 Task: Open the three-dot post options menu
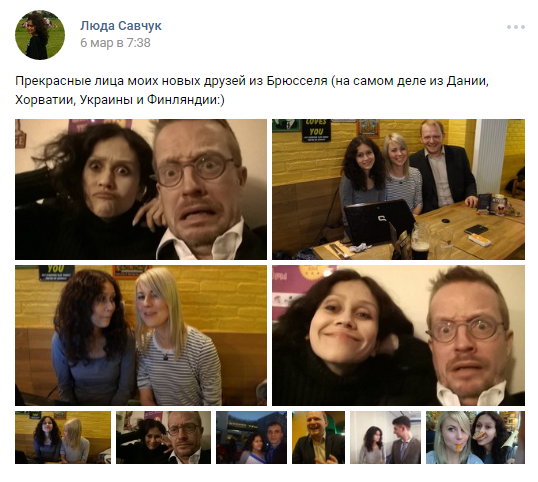click(516, 27)
